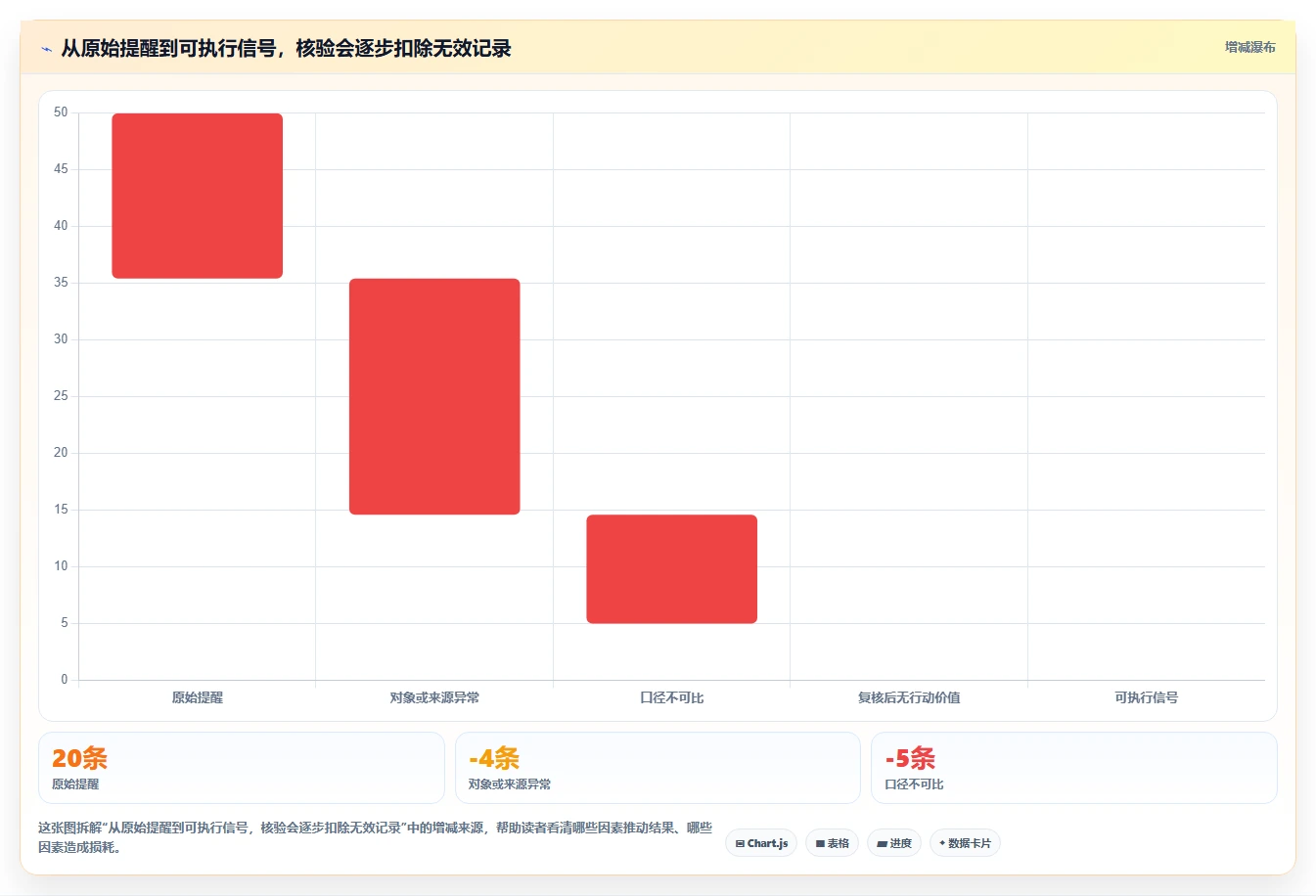Open the -4条 对象或来源异常 data card
The height and width of the screenshot is (896, 1316).
coord(658,768)
